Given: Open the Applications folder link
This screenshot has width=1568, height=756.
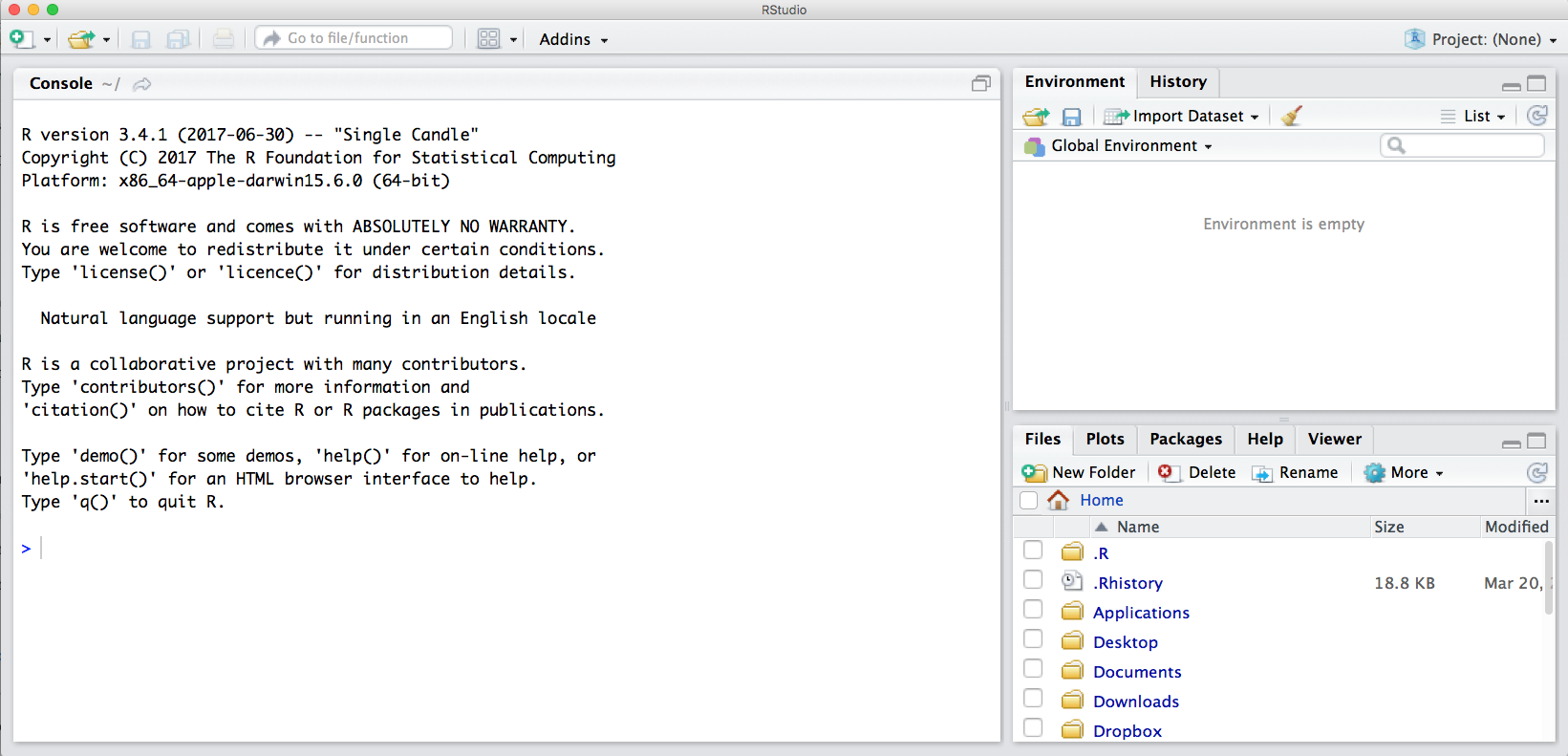Looking at the screenshot, I should pos(1141,614).
